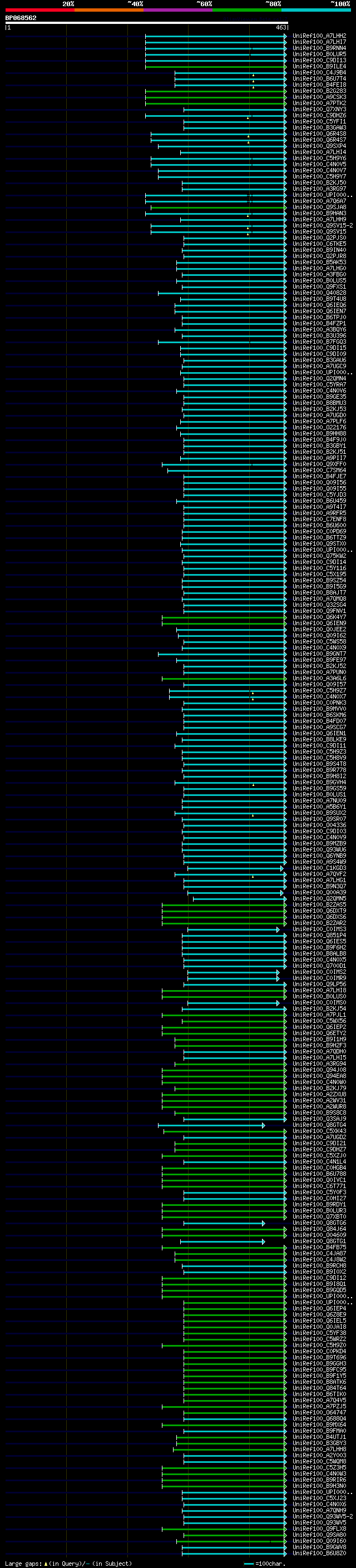Image resolution: width=356 pixels, height=1568 pixels.
Task: Click the UniRef100_C9DI13 label
Action: pyautogui.click(x=319, y=60)
